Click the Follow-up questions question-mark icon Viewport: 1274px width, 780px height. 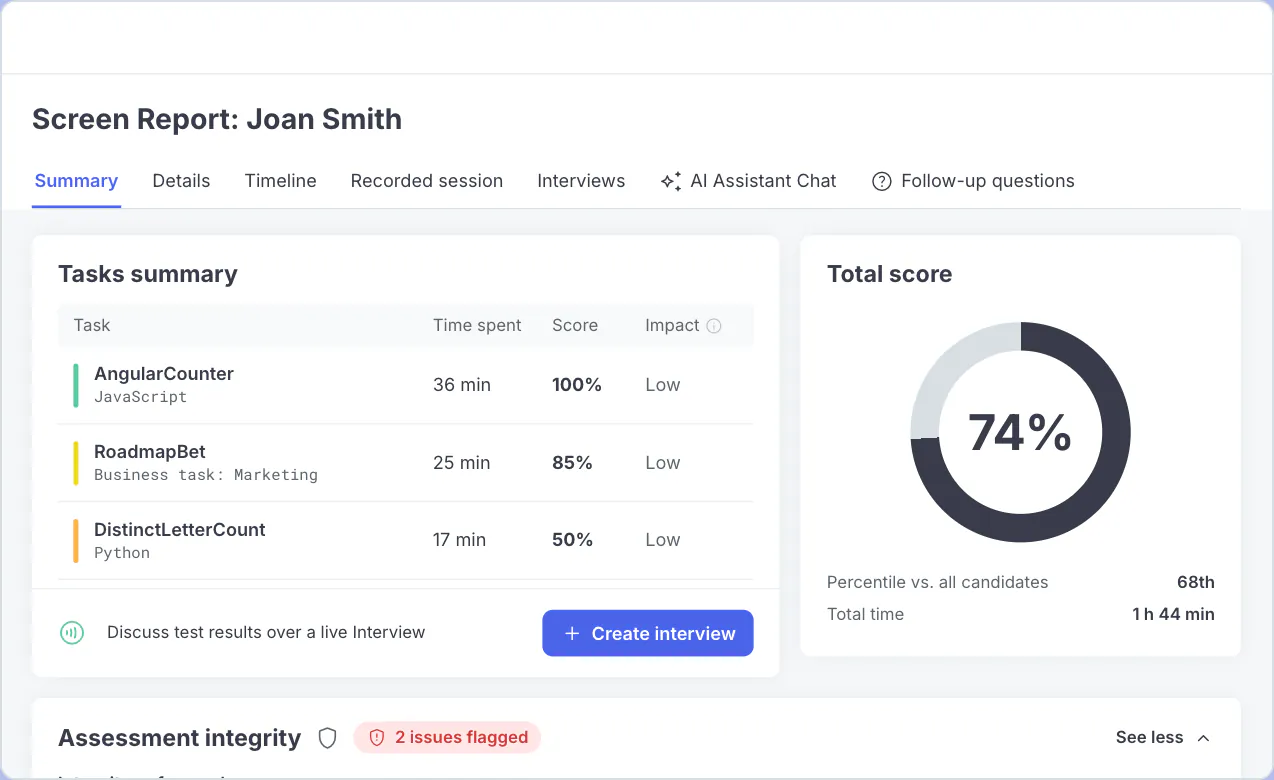(881, 181)
